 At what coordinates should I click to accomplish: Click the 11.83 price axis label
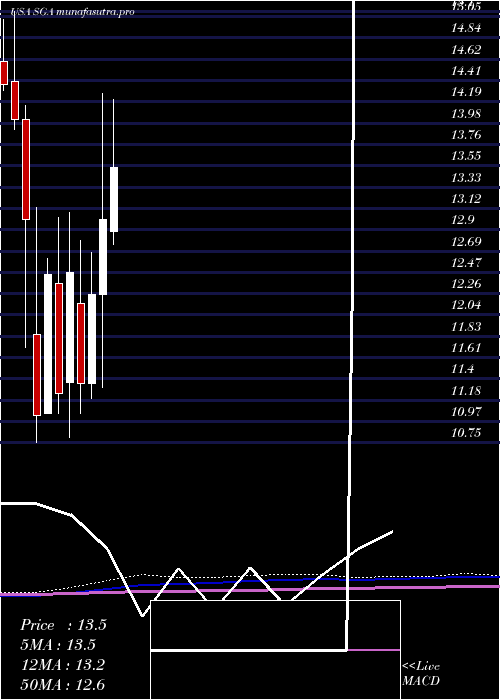point(466,327)
